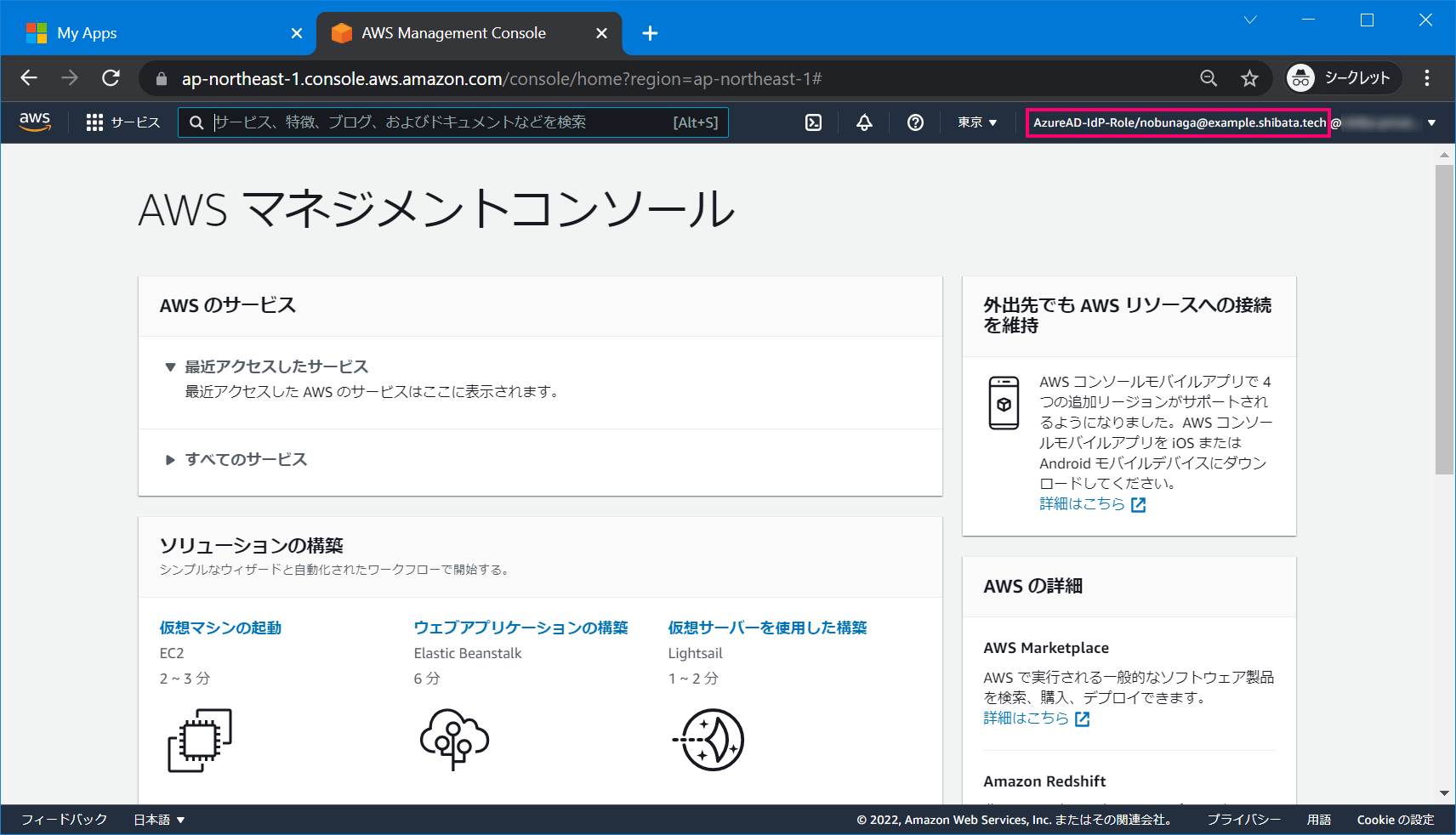This screenshot has width=1456, height=835.
Task: Click the AzureAD-IdP-Role account name
Action: coord(1179,122)
